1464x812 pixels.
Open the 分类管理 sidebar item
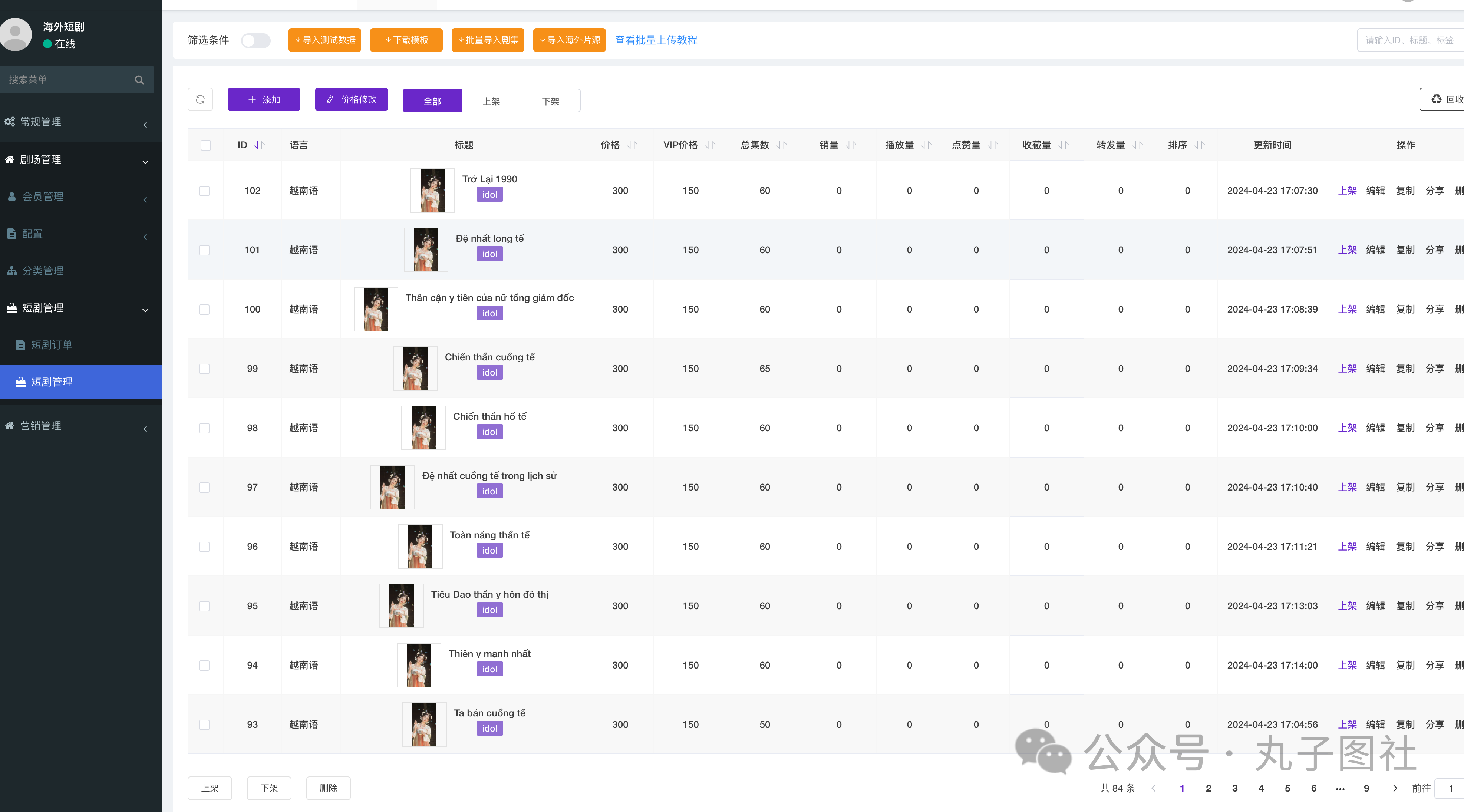(81, 271)
